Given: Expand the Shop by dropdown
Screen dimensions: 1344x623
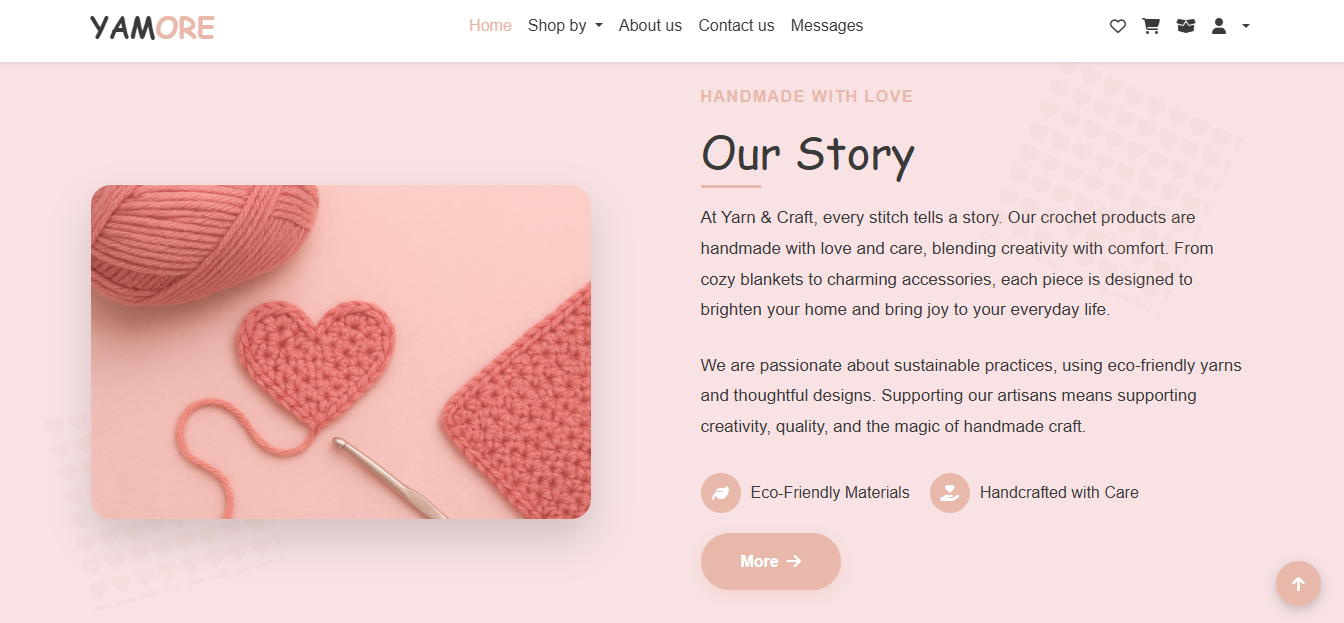Looking at the screenshot, I should (x=565, y=26).
